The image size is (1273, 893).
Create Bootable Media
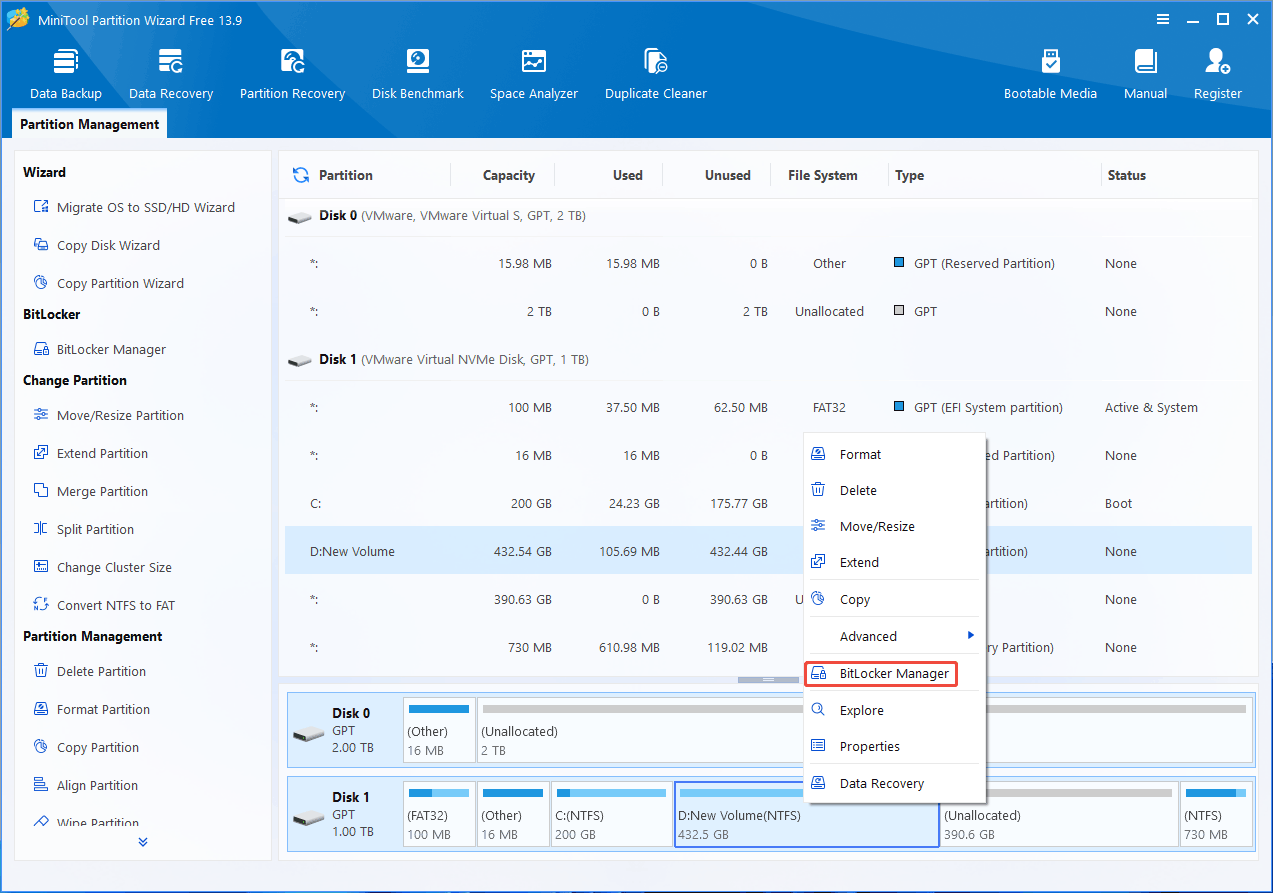pyautogui.click(x=1050, y=73)
